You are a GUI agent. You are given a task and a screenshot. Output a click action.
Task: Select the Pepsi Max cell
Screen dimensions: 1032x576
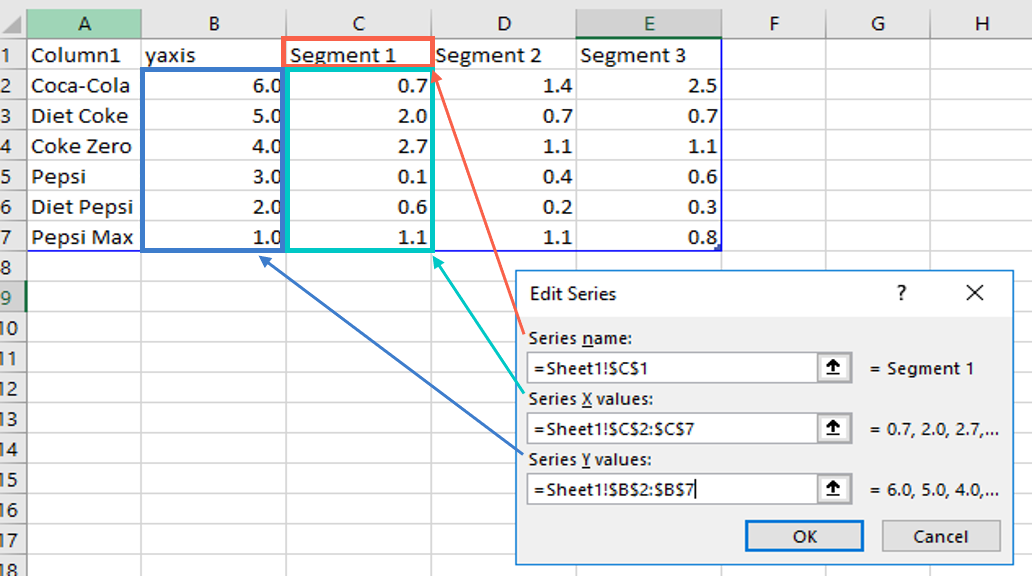[x=84, y=237]
